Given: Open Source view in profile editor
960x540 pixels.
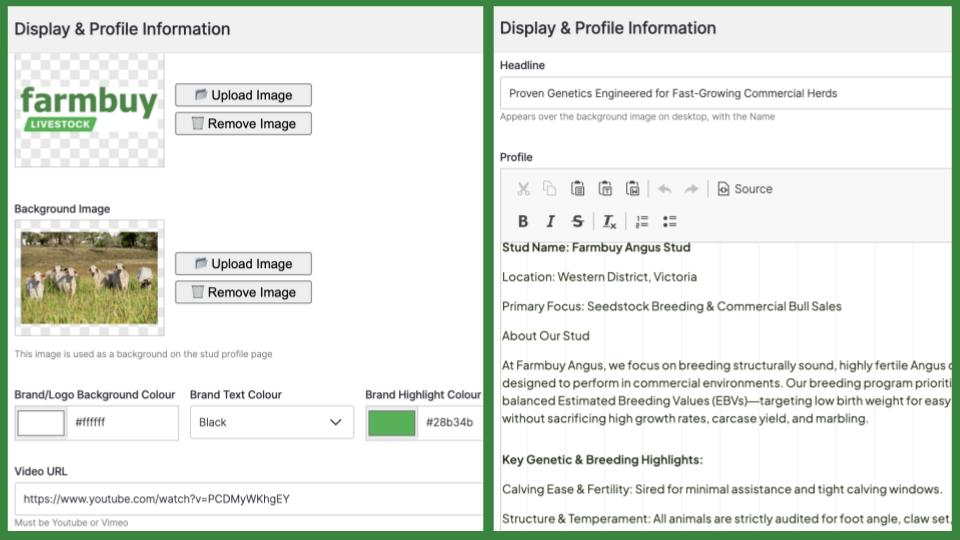Looking at the screenshot, I should 744,189.
